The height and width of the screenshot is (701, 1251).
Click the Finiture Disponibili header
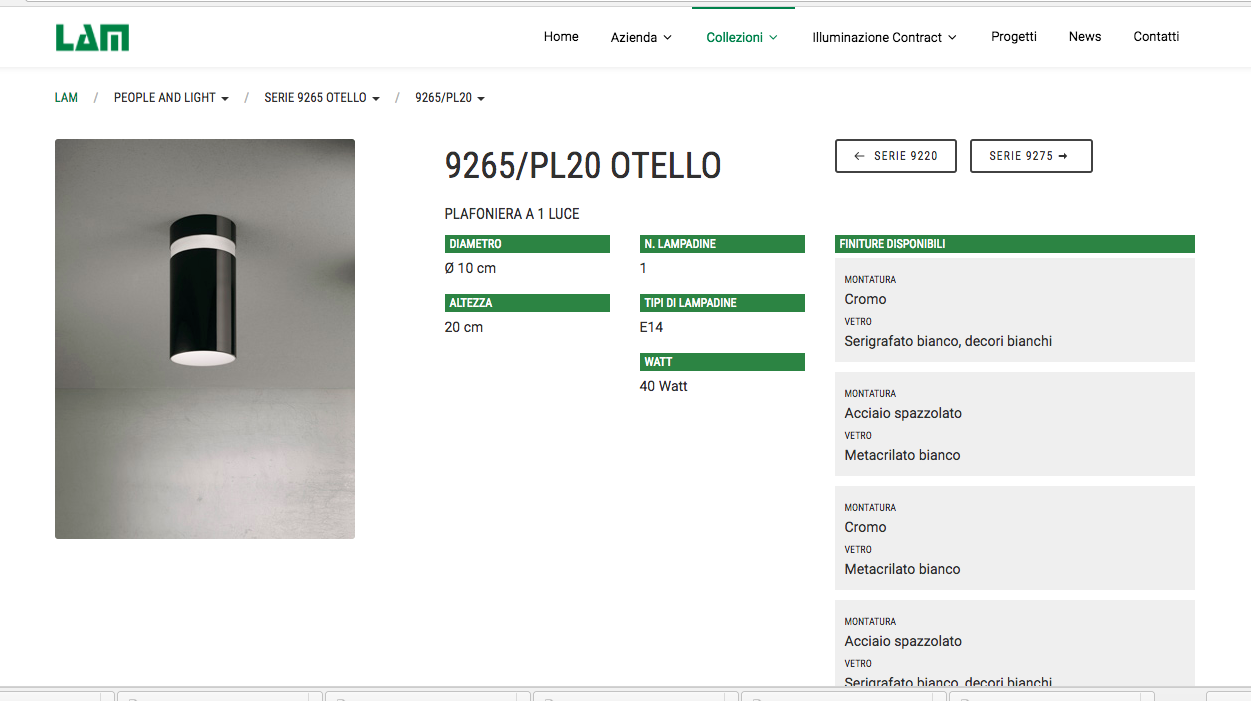pyautogui.click(x=1014, y=244)
